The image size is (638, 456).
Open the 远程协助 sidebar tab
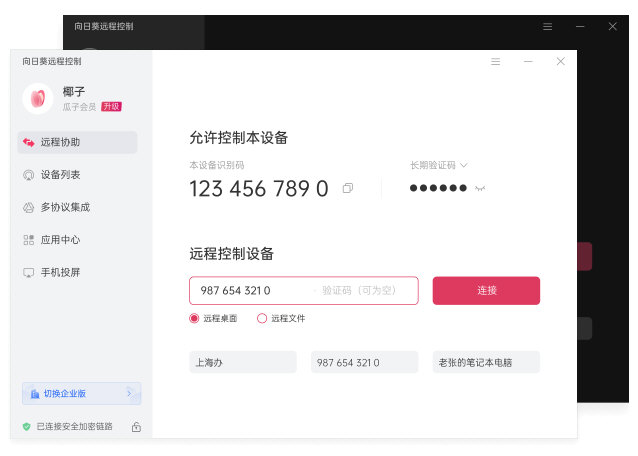click(x=77, y=142)
